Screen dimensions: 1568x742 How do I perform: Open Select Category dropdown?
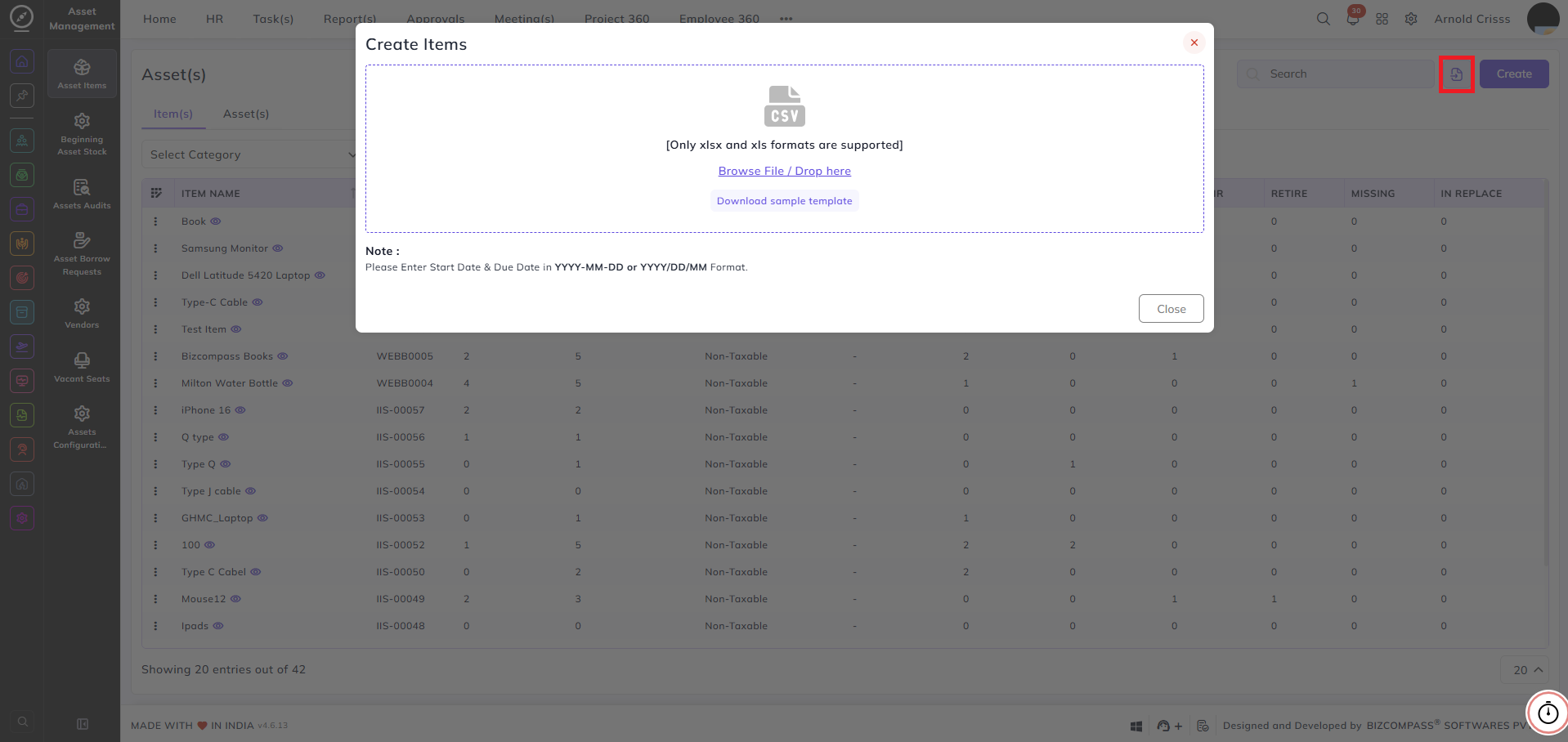[x=252, y=154]
